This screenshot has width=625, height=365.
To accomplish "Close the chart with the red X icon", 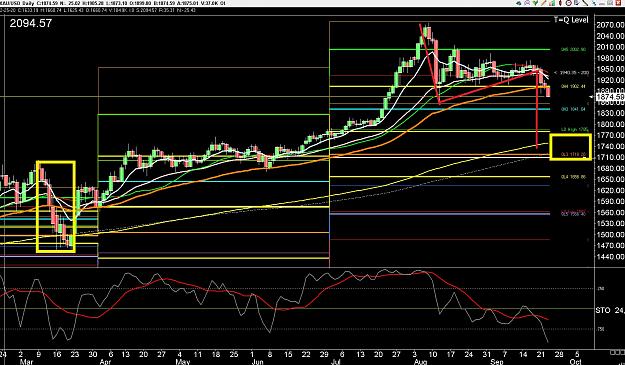I will [x=618, y=3].
